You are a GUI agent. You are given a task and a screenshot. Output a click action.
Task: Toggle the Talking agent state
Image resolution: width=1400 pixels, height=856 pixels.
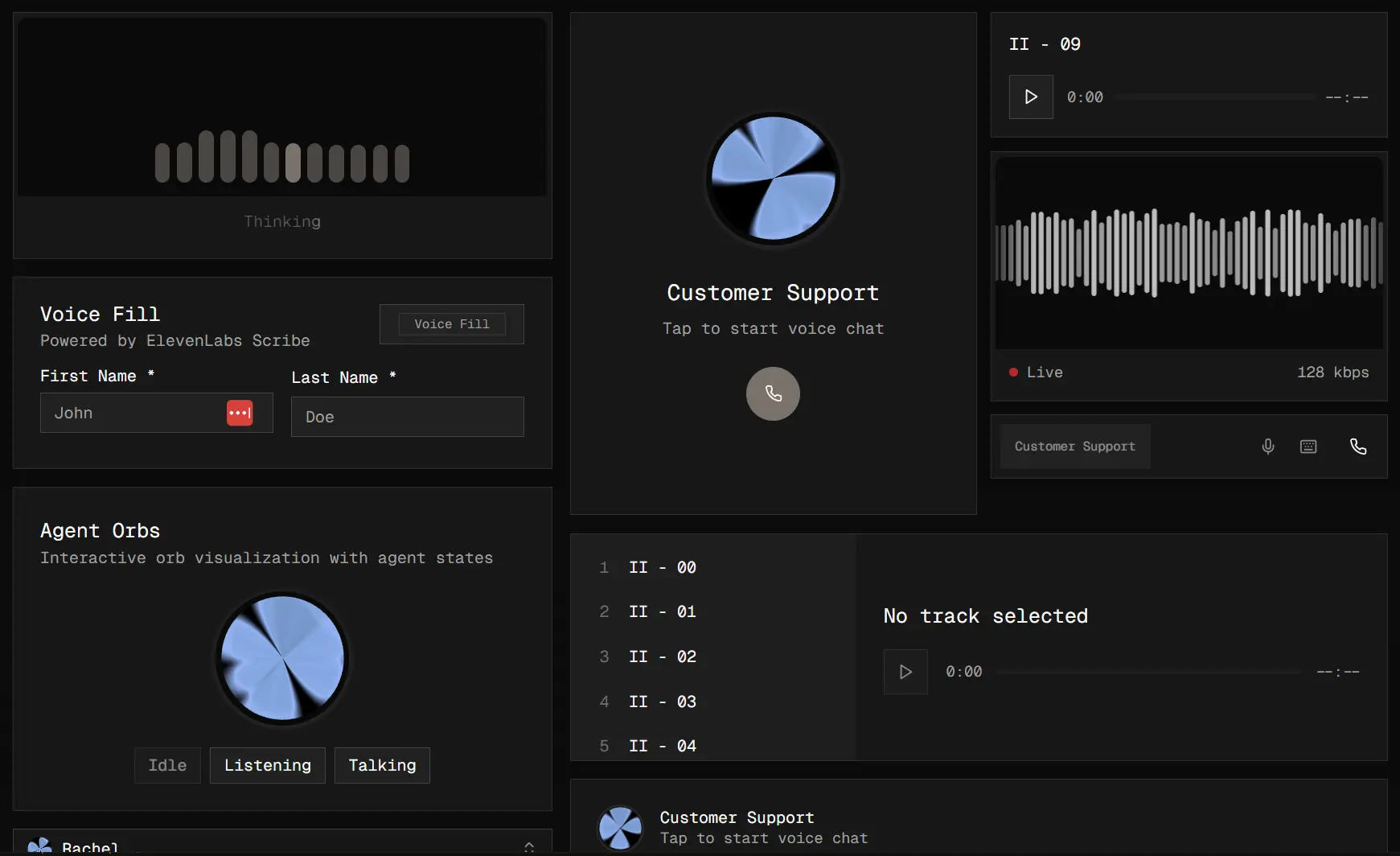click(x=382, y=765)
